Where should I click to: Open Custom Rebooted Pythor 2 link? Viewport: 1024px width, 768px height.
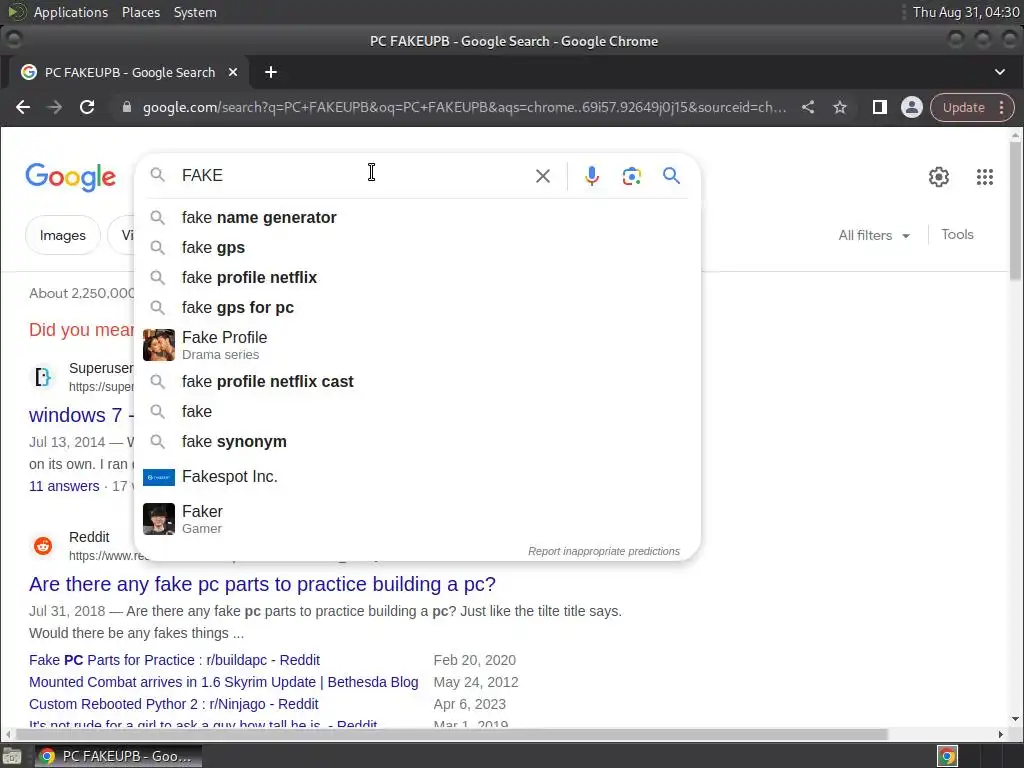pyautogui.click(x=174, y=704)
